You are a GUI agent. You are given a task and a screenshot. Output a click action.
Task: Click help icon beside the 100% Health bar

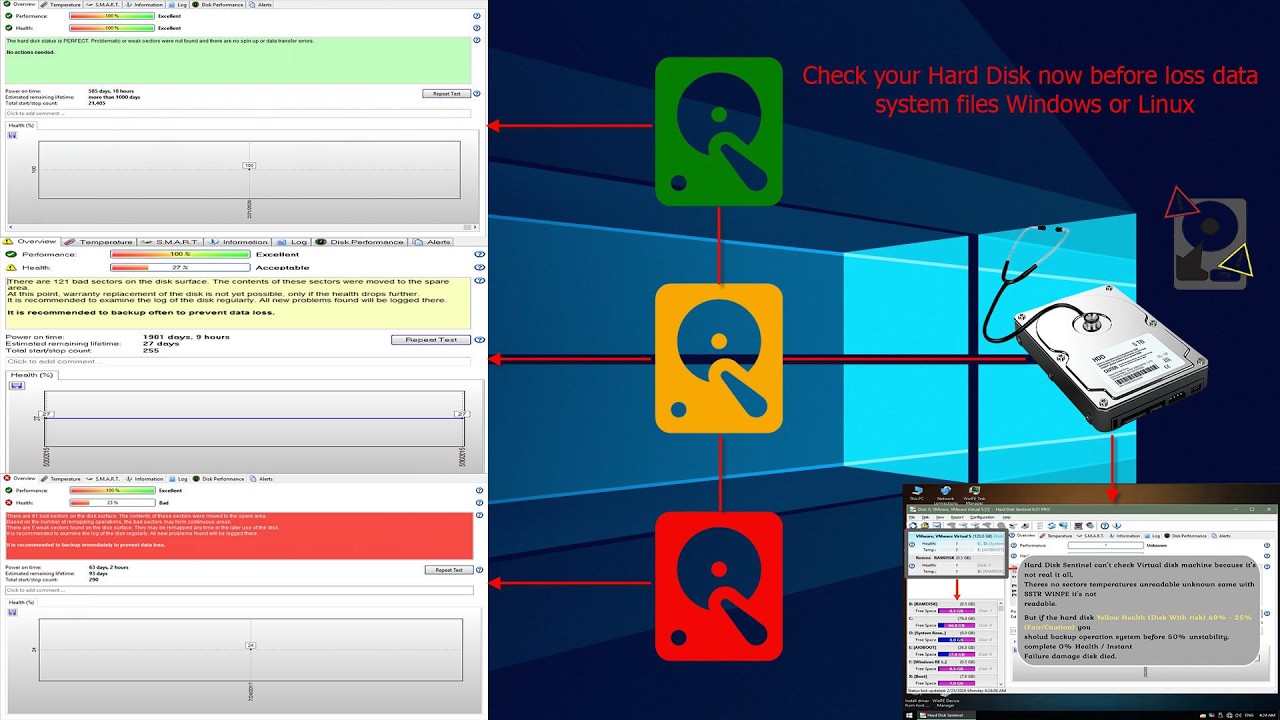476,28
